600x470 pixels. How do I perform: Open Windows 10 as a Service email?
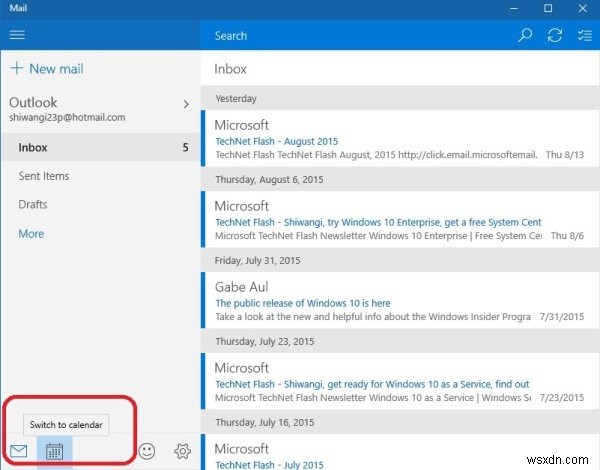tap(400, 381)
